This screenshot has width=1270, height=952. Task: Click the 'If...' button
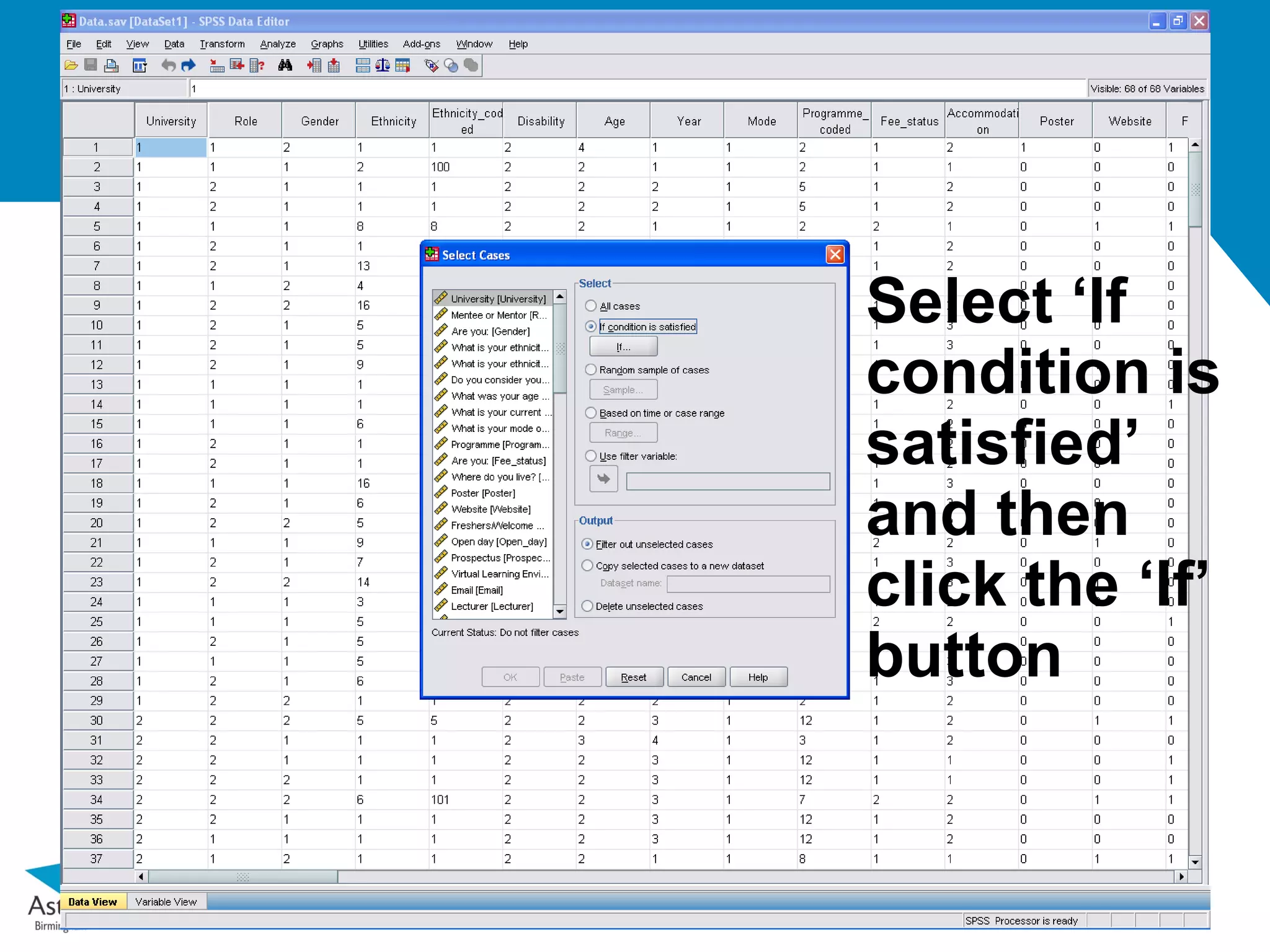pyautogui.click(x=623, y=346)
